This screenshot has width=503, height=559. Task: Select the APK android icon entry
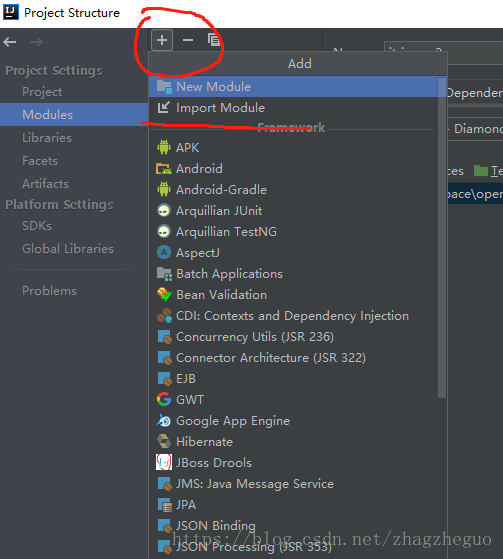click(x=294, y=147)
